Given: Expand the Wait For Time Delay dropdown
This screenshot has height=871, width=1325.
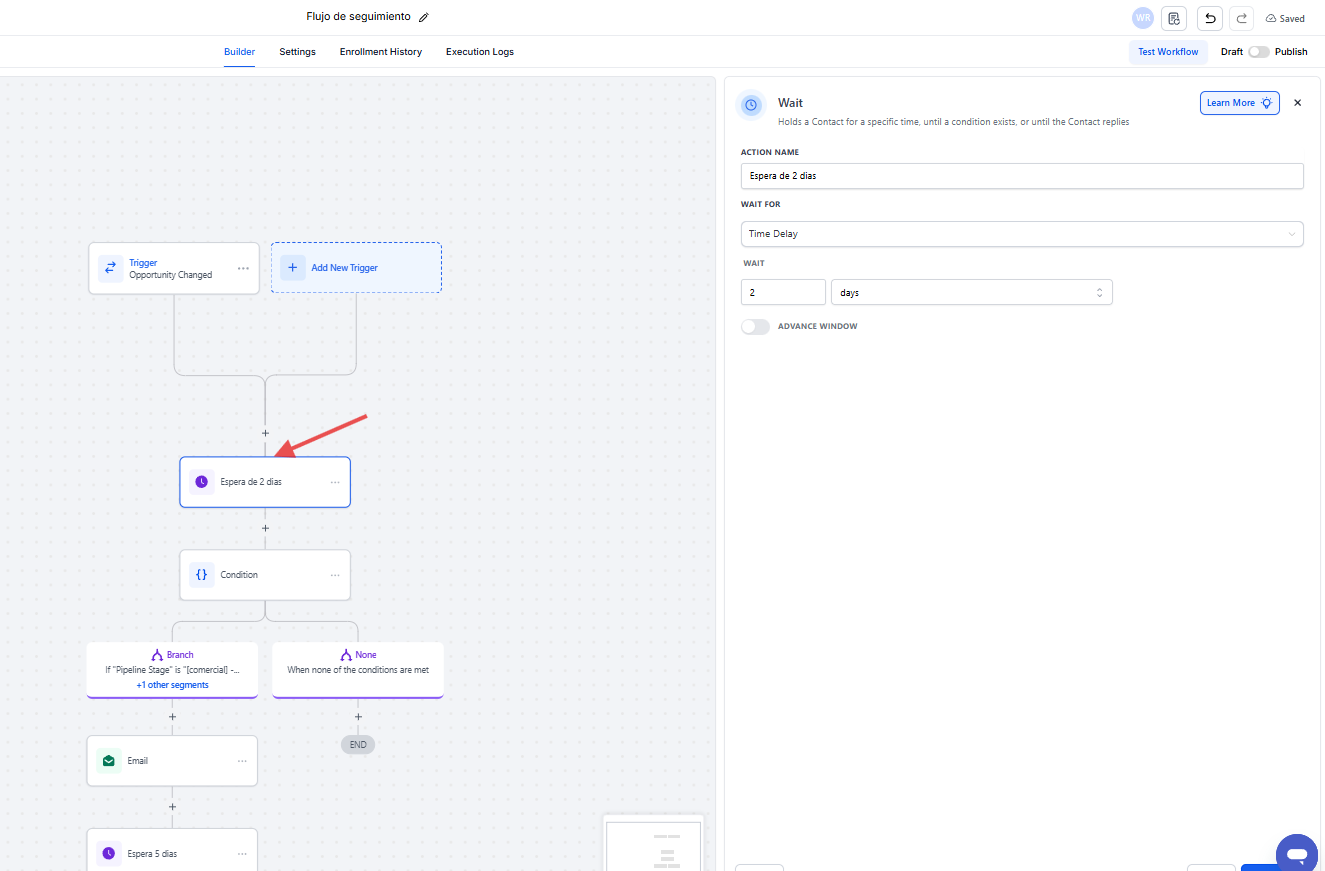Looking at the screenshot, I should pos(1021,234).
